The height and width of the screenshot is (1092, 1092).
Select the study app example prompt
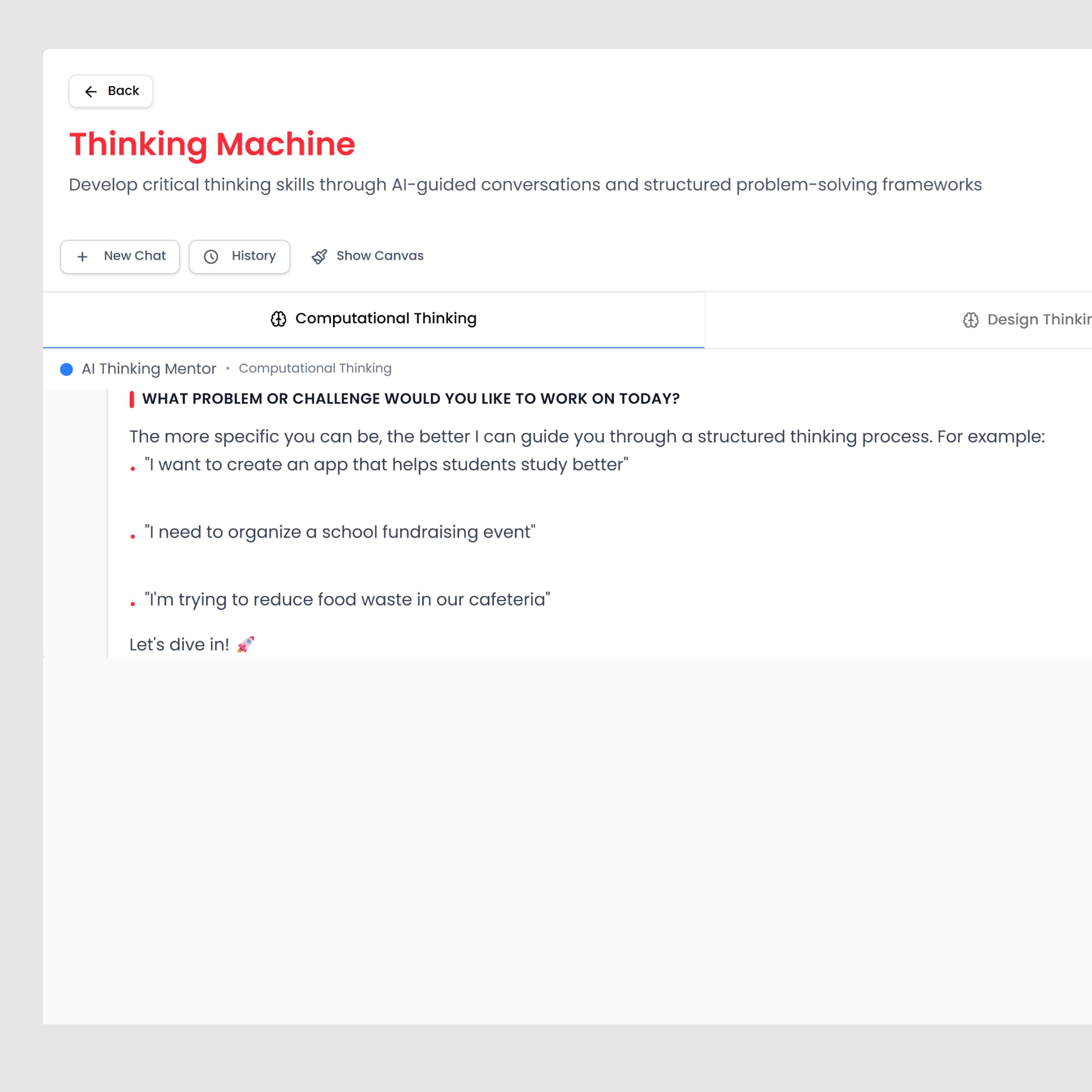click(386, 465)
